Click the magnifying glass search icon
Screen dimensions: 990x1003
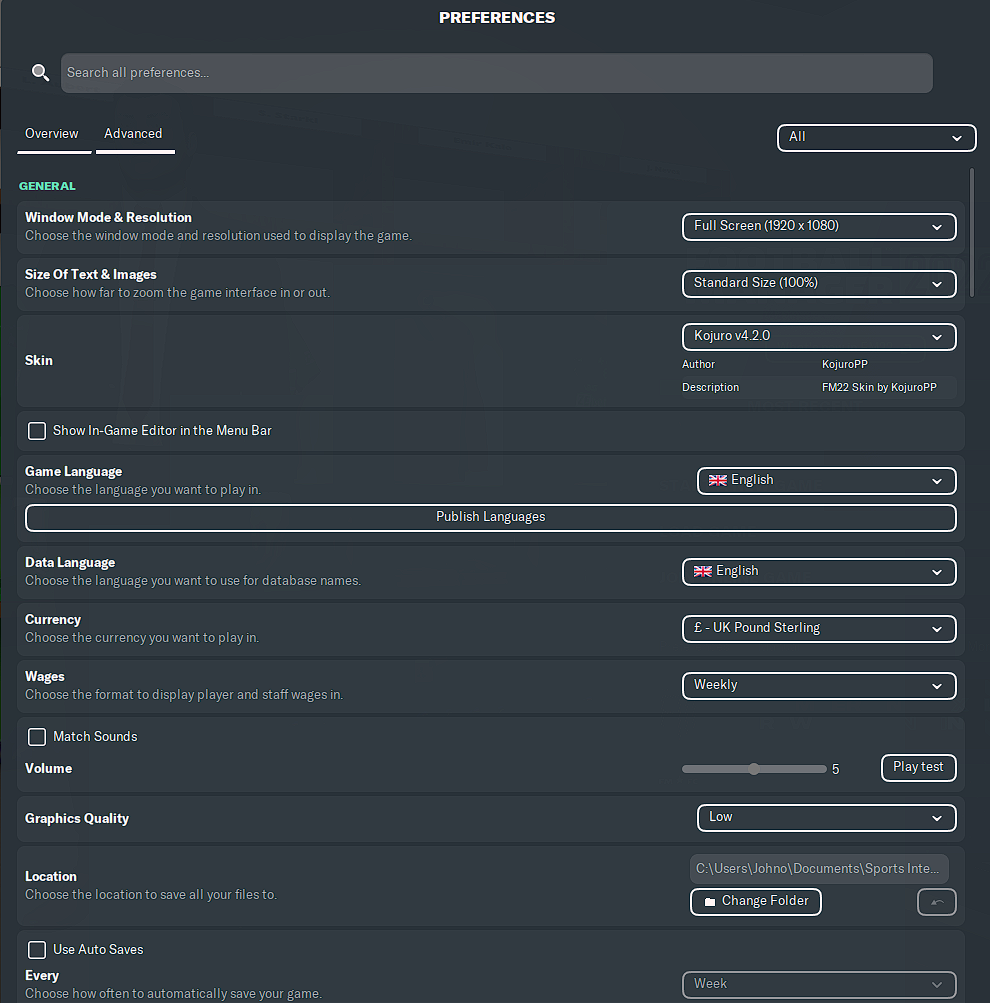[40, 72]
